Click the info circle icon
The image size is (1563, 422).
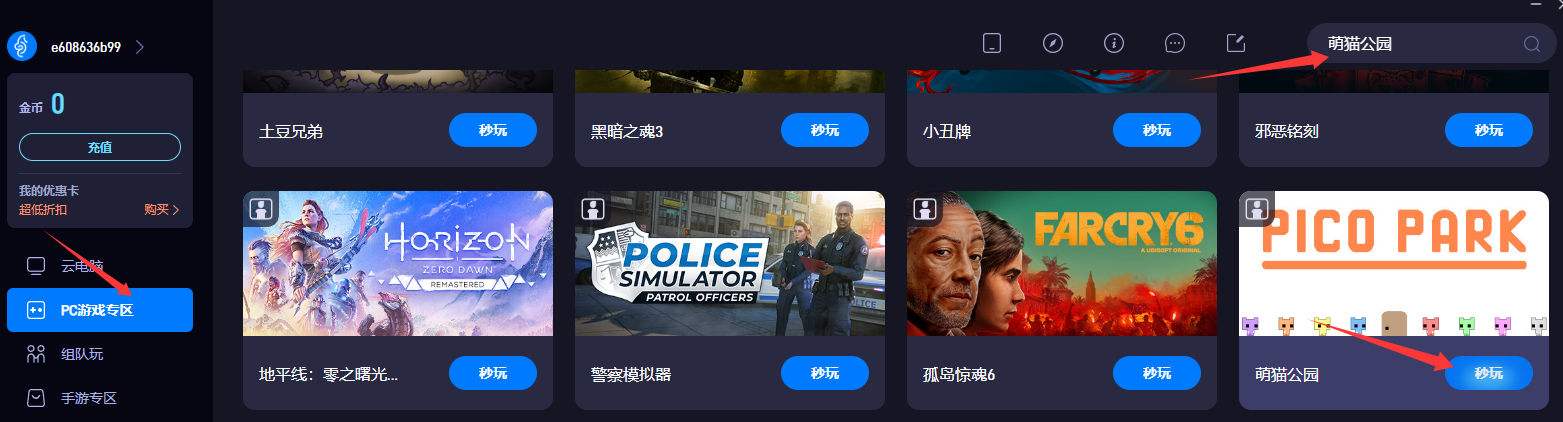point(1114,43)
